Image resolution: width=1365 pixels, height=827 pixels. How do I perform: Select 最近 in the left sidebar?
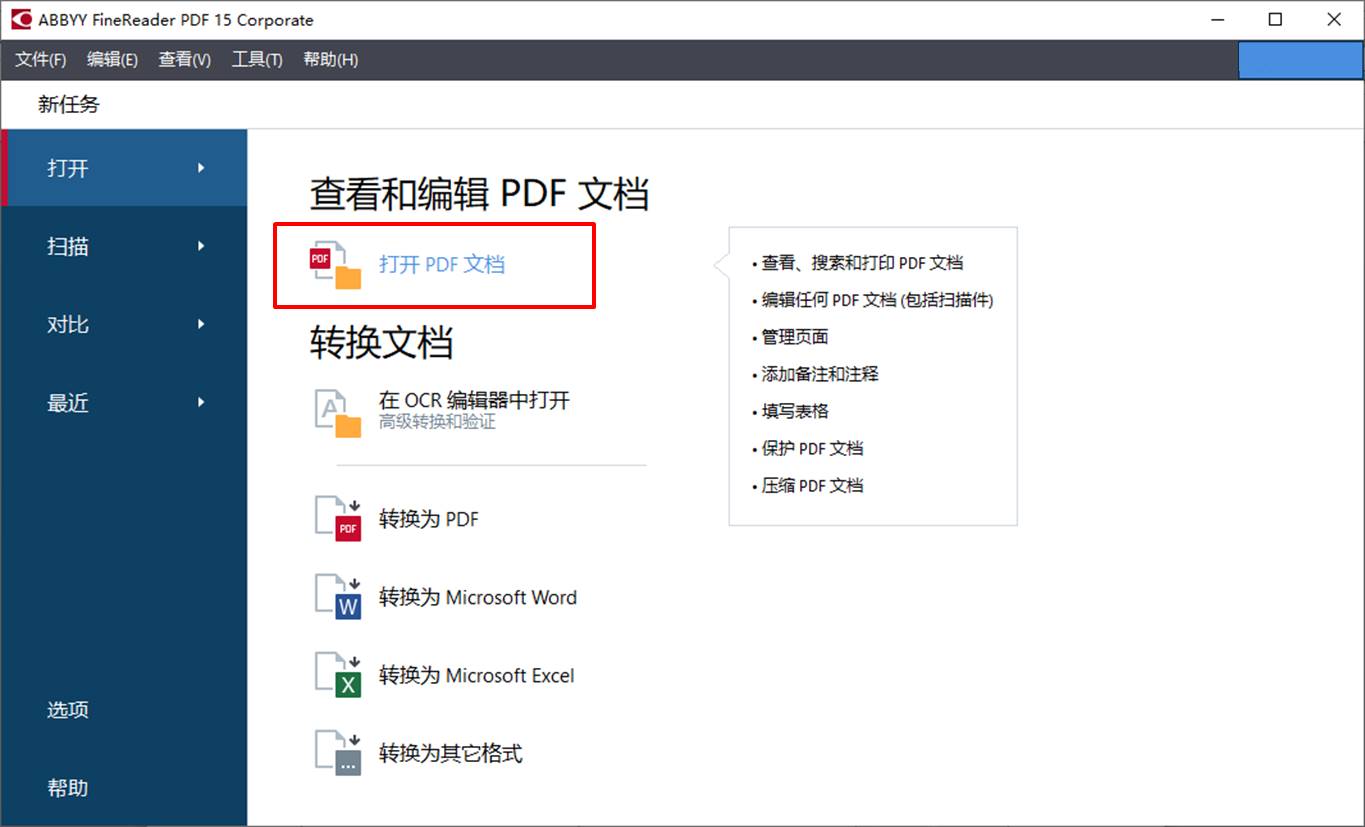click(x=124, y=402)
